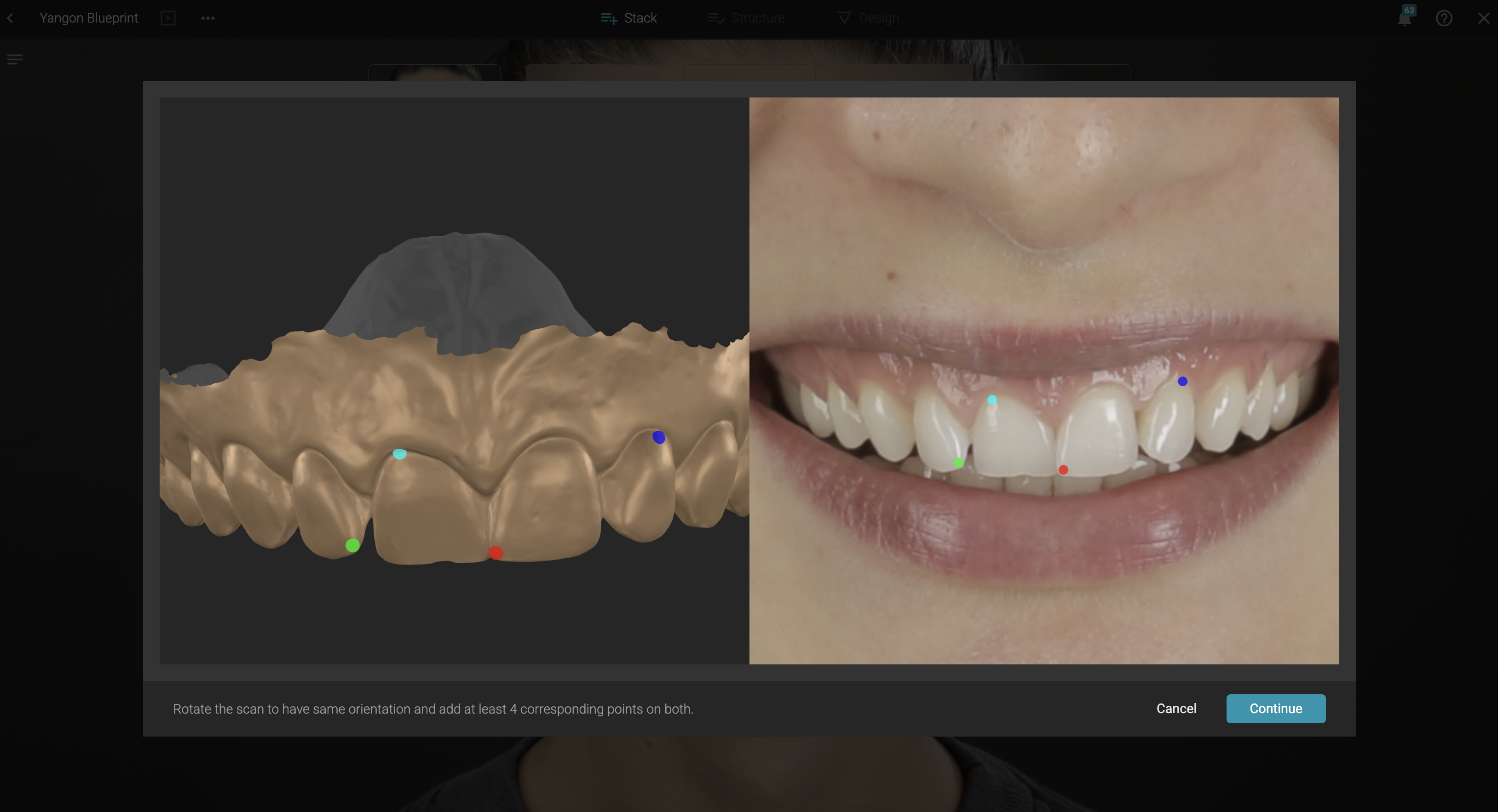This screenshot has width=1498, height=812.
Task: Click the presentation play icon
Action: 168,18
